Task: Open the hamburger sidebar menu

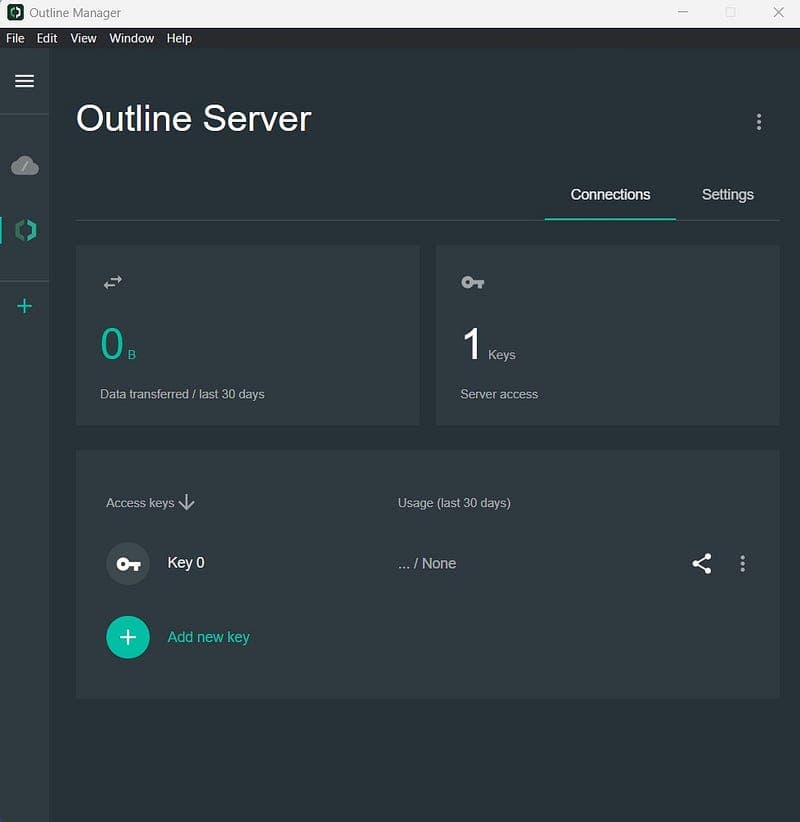Action: tap(24, 81)
